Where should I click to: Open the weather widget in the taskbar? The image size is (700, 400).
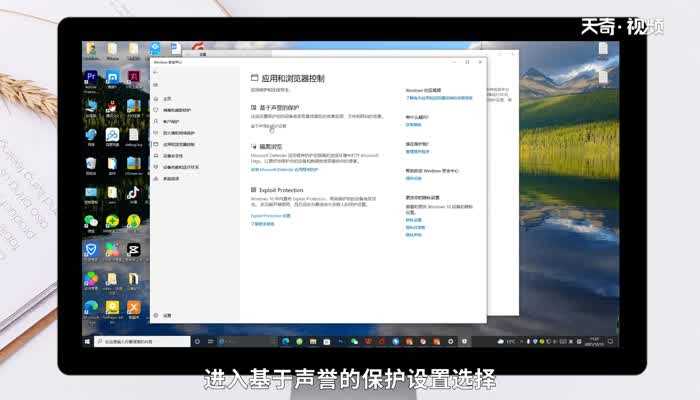[x=506, y=342]
